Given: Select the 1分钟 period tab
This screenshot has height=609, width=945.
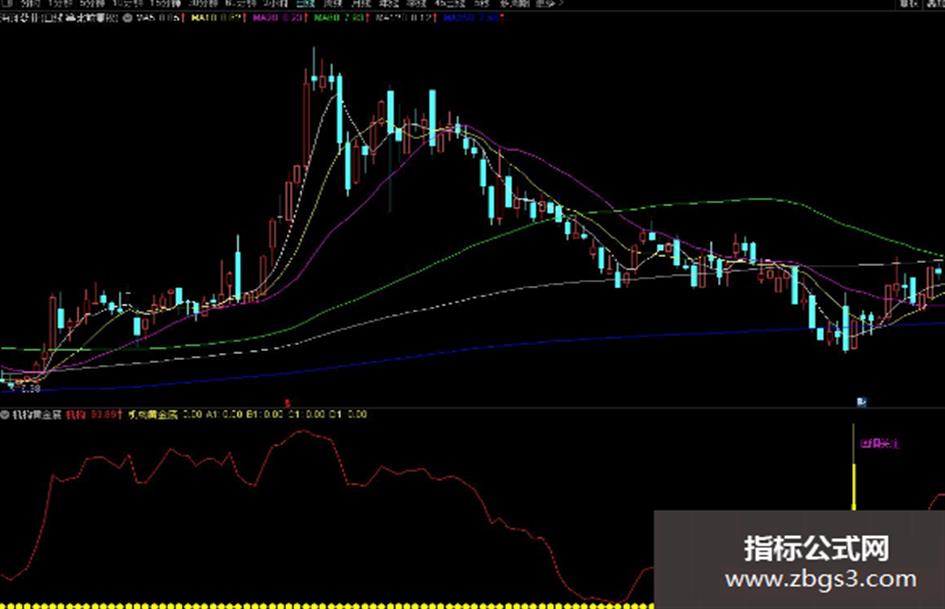Looking at the screenshot, I should [x=60, y=4].
